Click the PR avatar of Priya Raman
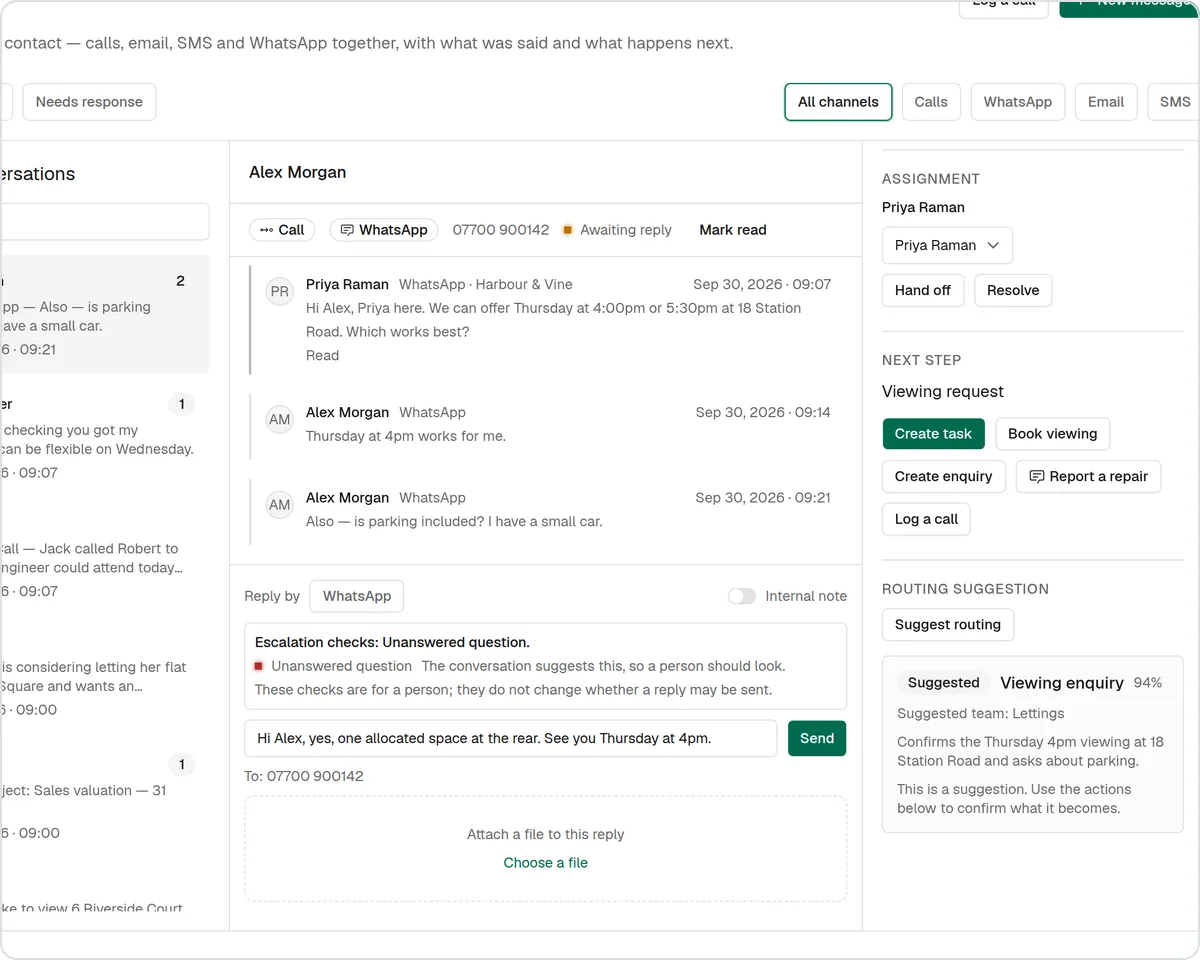The height and width of the screenshot is (960, 1200). tap(280, 292)
